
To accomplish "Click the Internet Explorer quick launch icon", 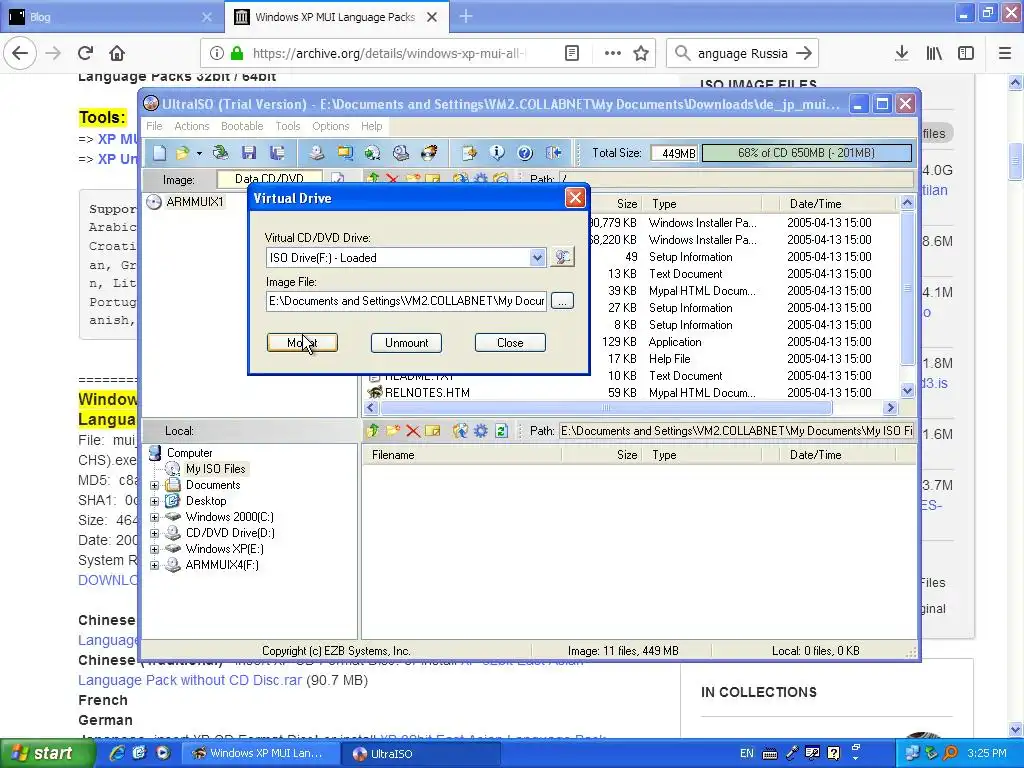I will [116, 754].
